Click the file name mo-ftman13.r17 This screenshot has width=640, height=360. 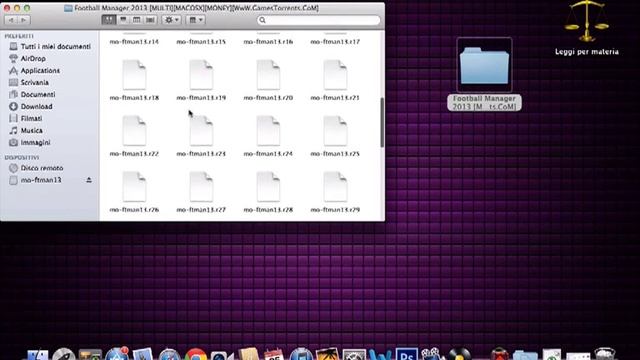tap(335, 42)
